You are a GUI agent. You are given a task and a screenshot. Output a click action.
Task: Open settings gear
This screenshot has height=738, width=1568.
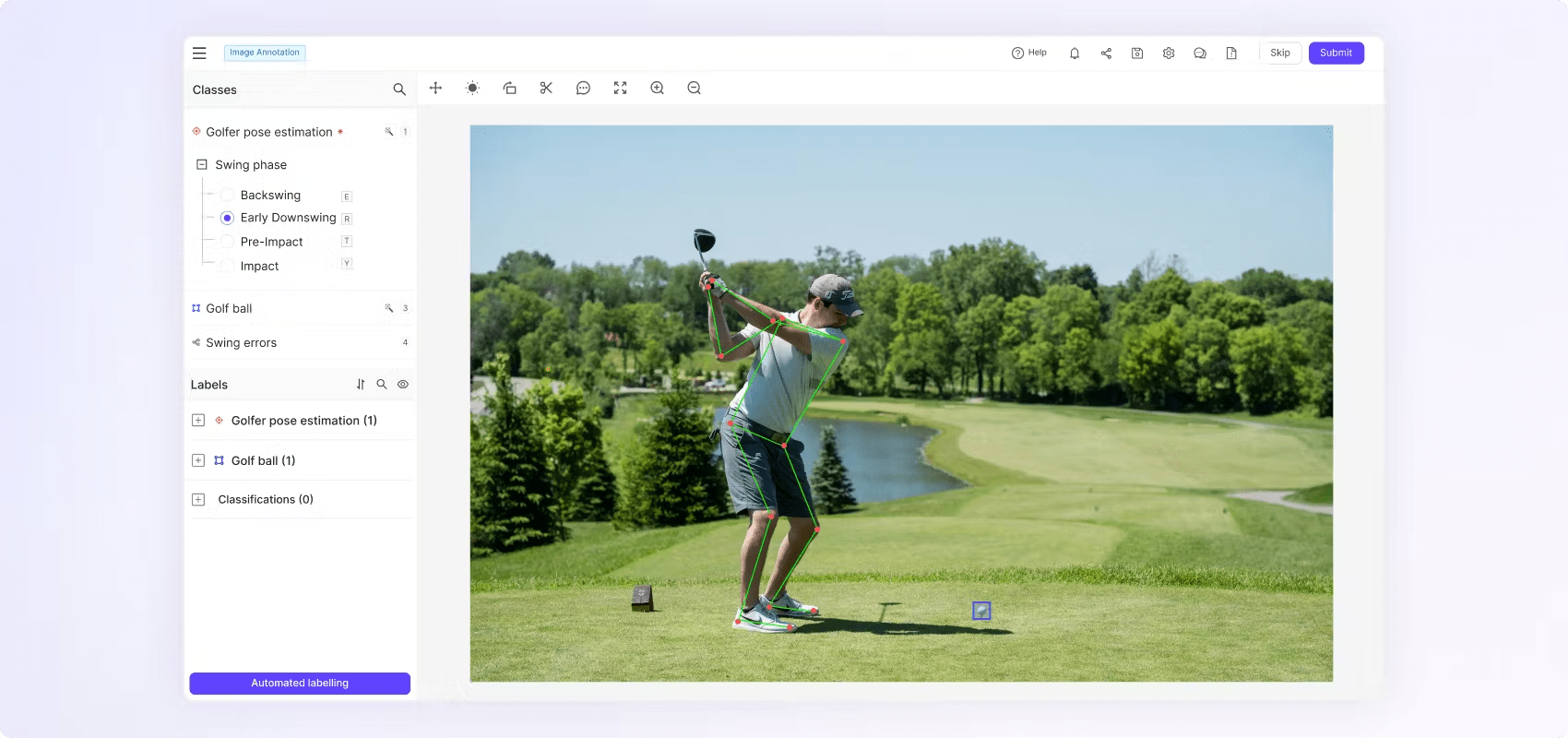pyautogui.click(x=1169, y=54)
